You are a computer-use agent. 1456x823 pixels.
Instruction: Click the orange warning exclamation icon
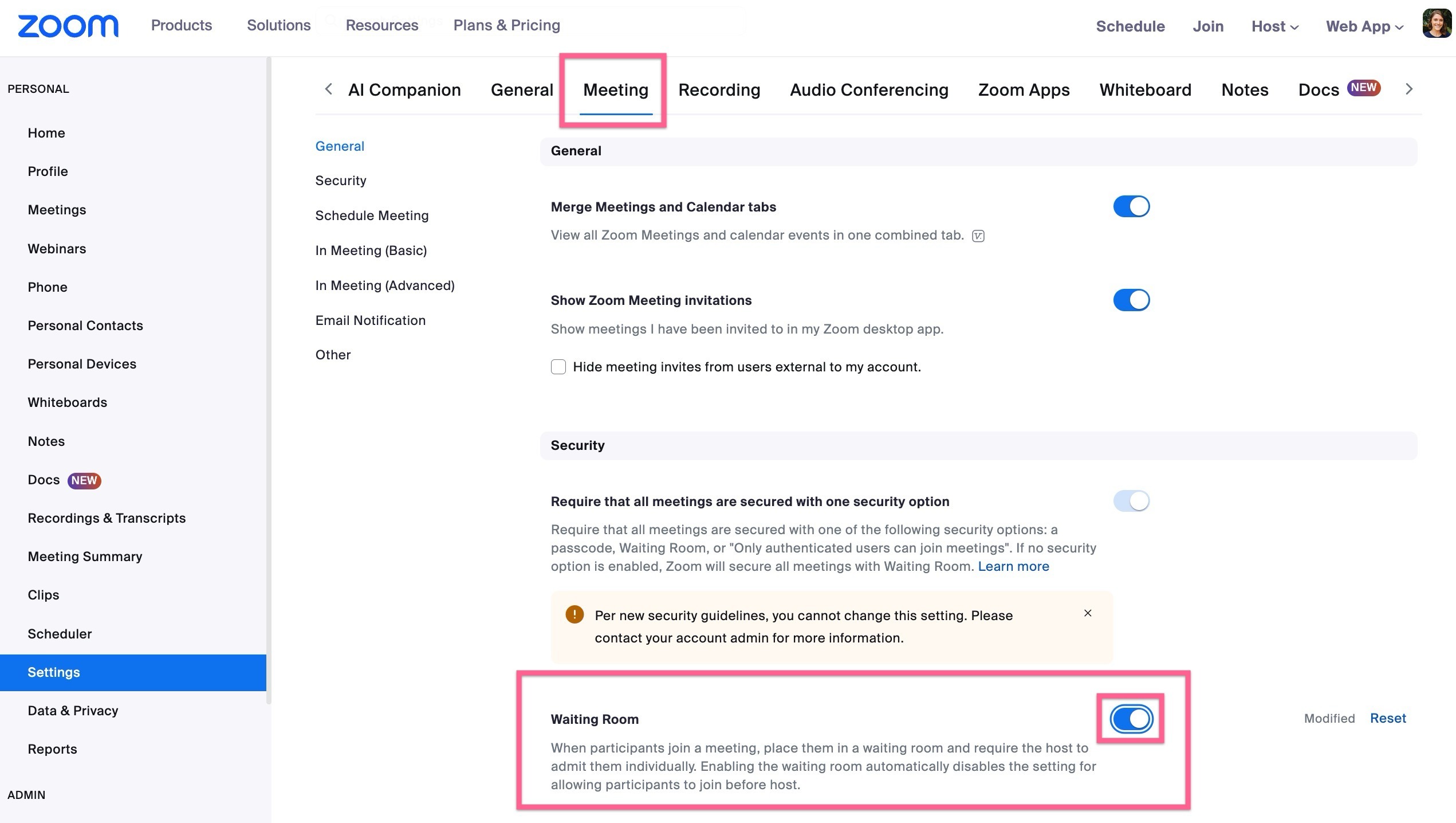point(574,615)
